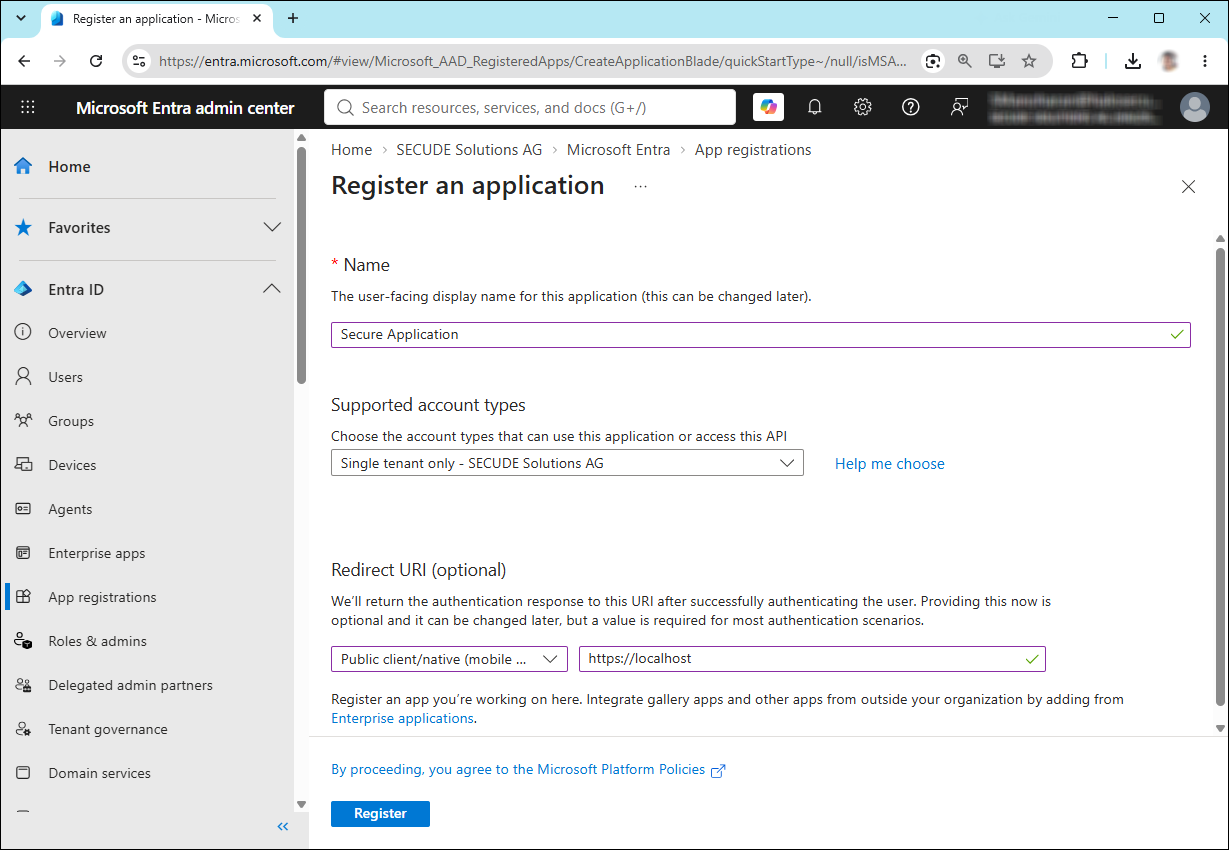
Task: Bookmark this page with the star icon
Action: [1029, 61]
